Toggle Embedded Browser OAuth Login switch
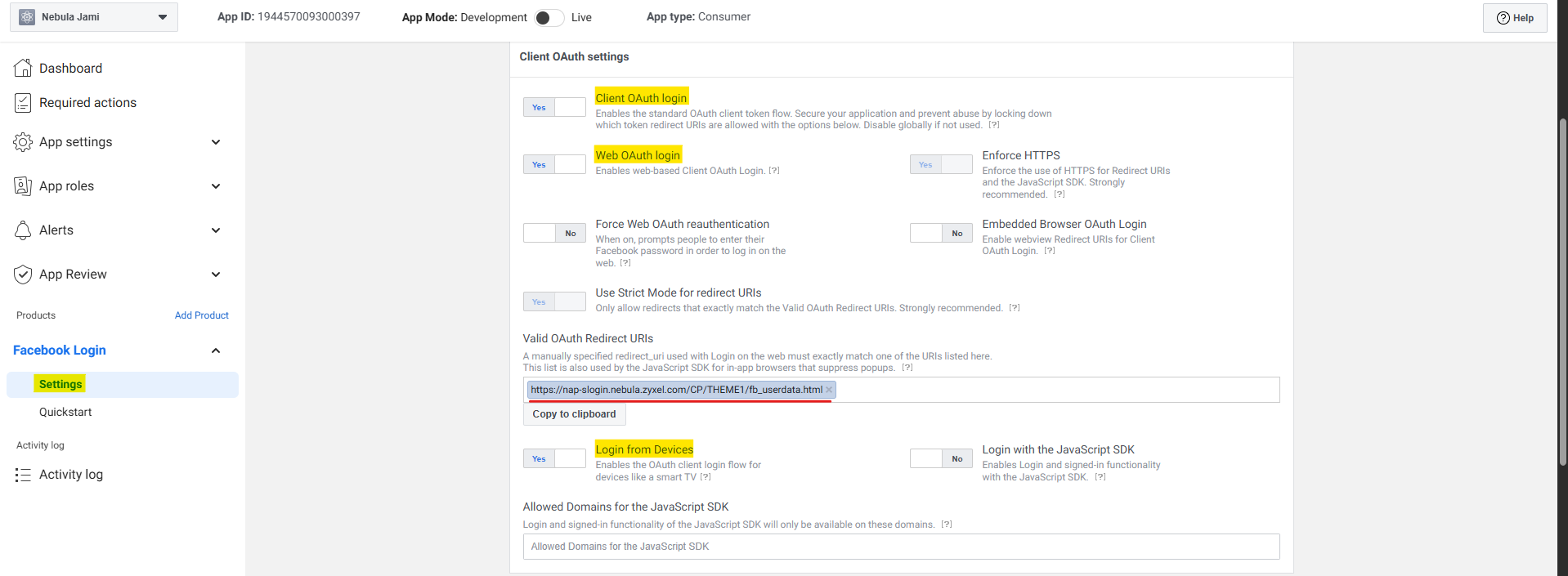Viewport: 1568px width, 576px height. coord(941,233)
